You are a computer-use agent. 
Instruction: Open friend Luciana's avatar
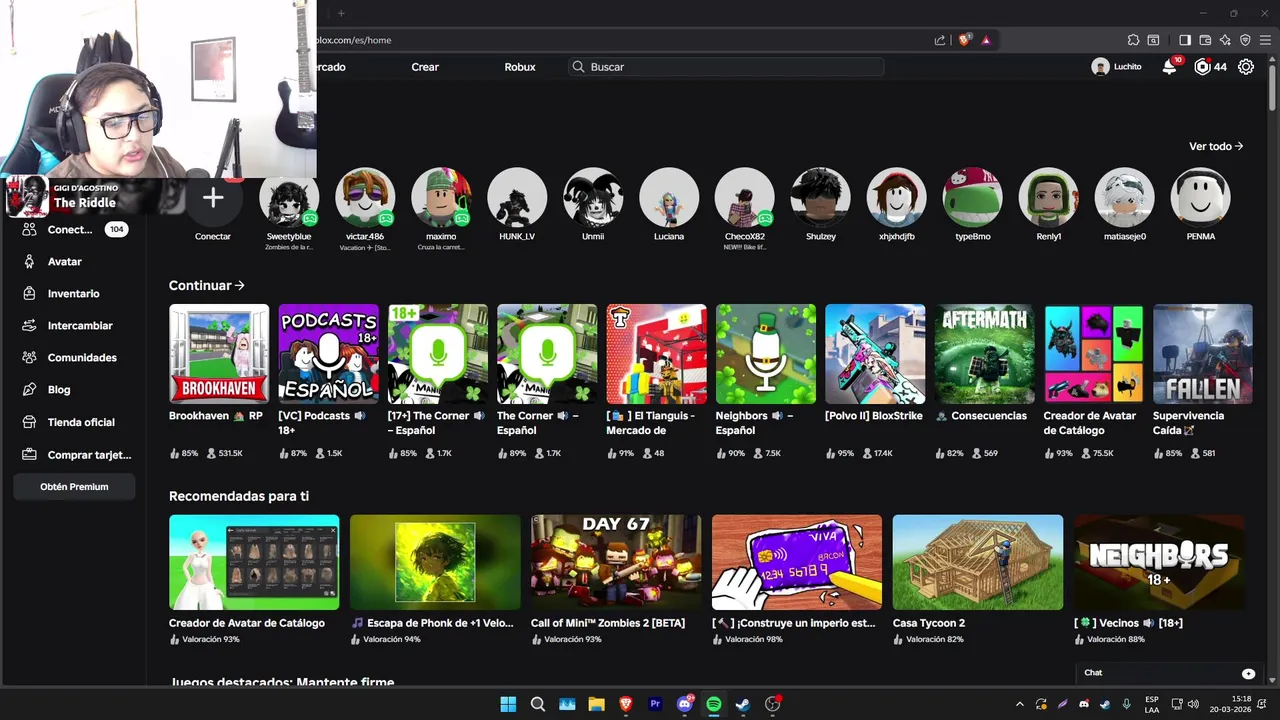click(669, 197)
